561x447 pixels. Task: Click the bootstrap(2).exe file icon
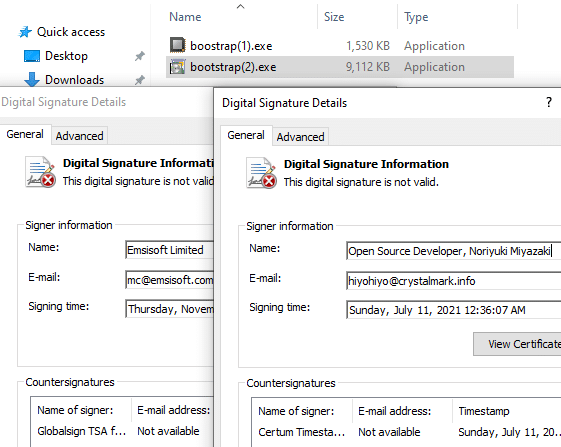tap(177, 67)
